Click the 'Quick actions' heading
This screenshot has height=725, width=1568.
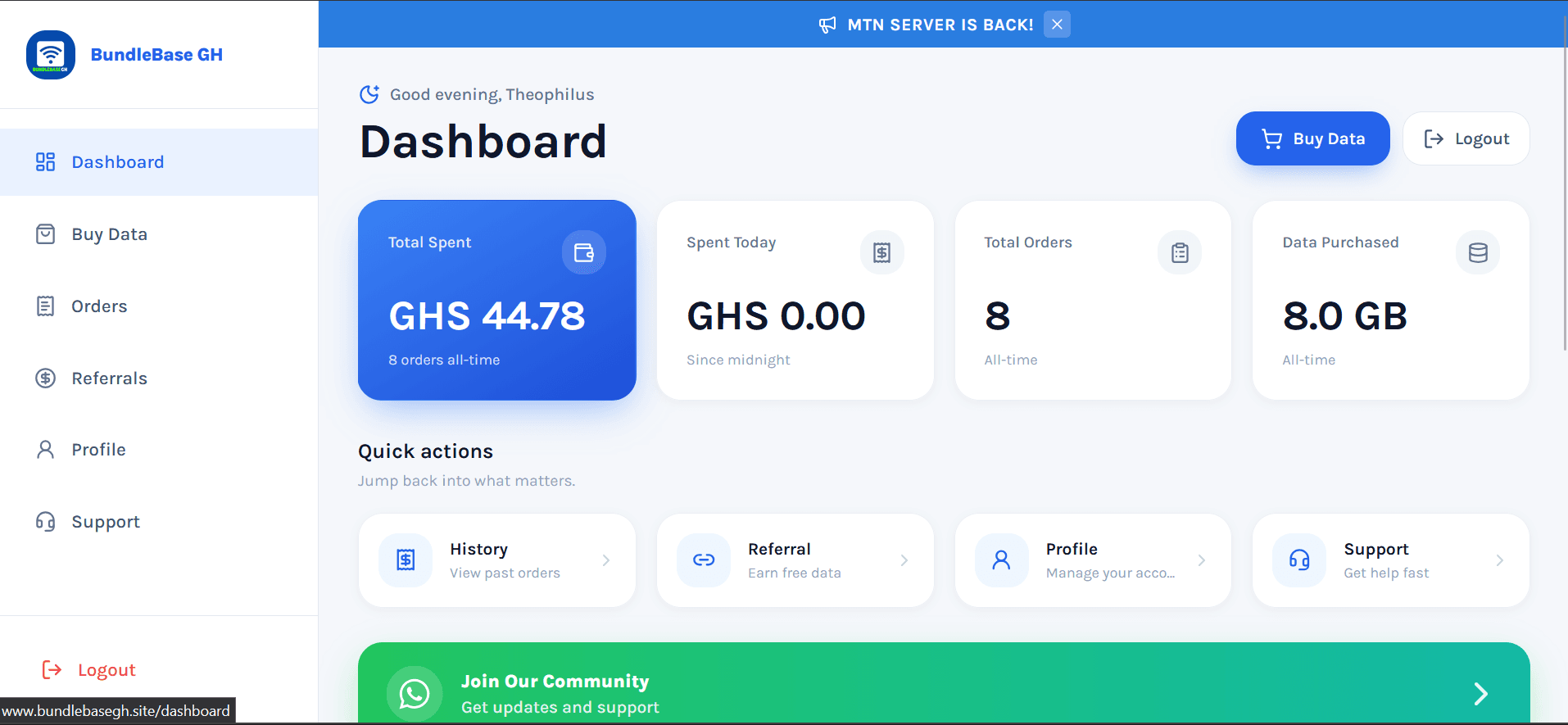(425, 451)
